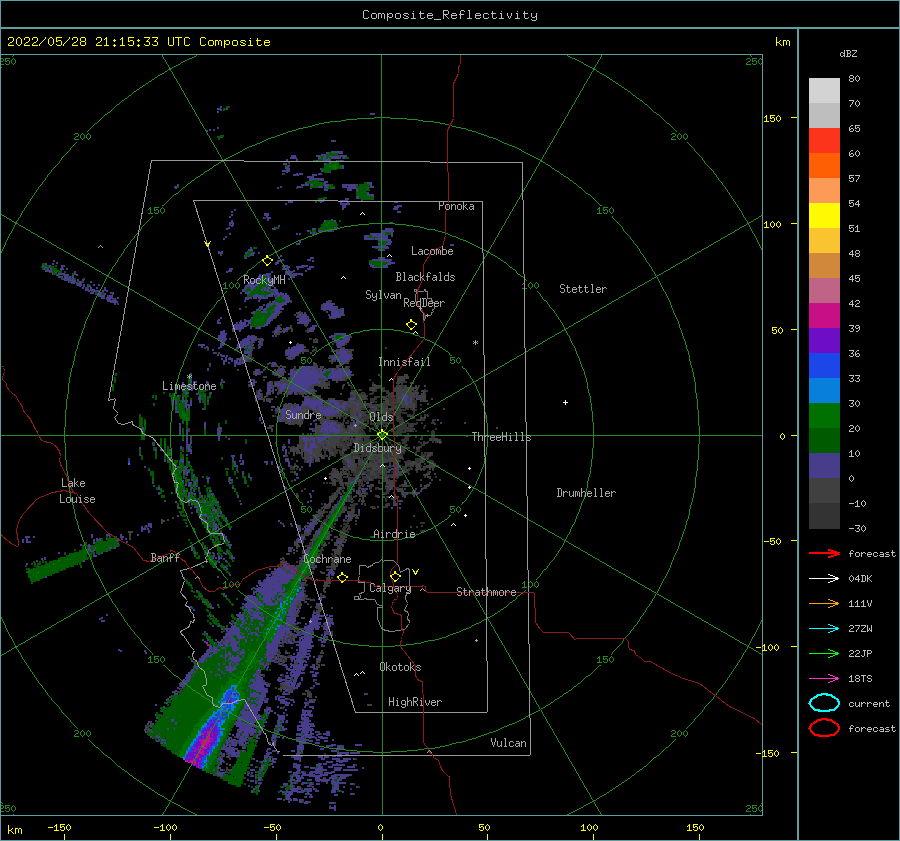900x841 pixels.
Task: Select the magenta 18TS arrow icon
Action: click(824, 679)
